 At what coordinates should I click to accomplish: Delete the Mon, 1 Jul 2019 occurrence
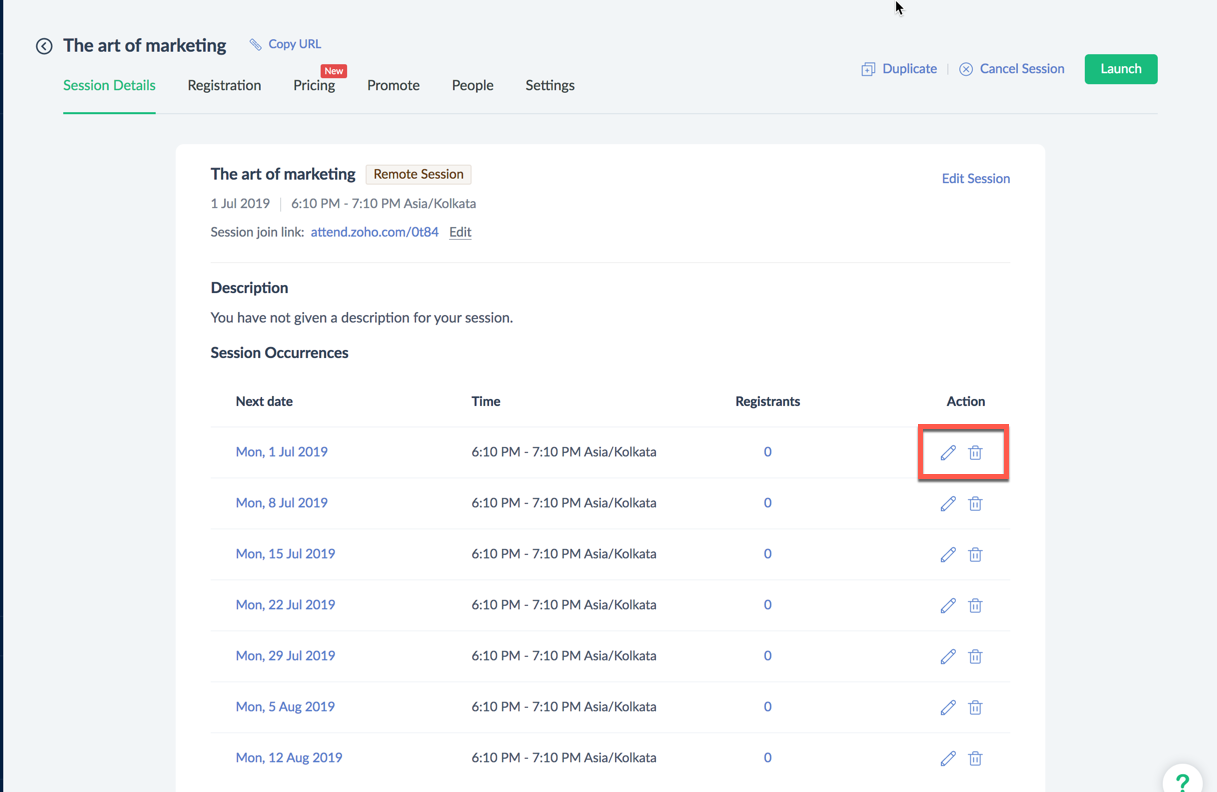click(975, 452)
